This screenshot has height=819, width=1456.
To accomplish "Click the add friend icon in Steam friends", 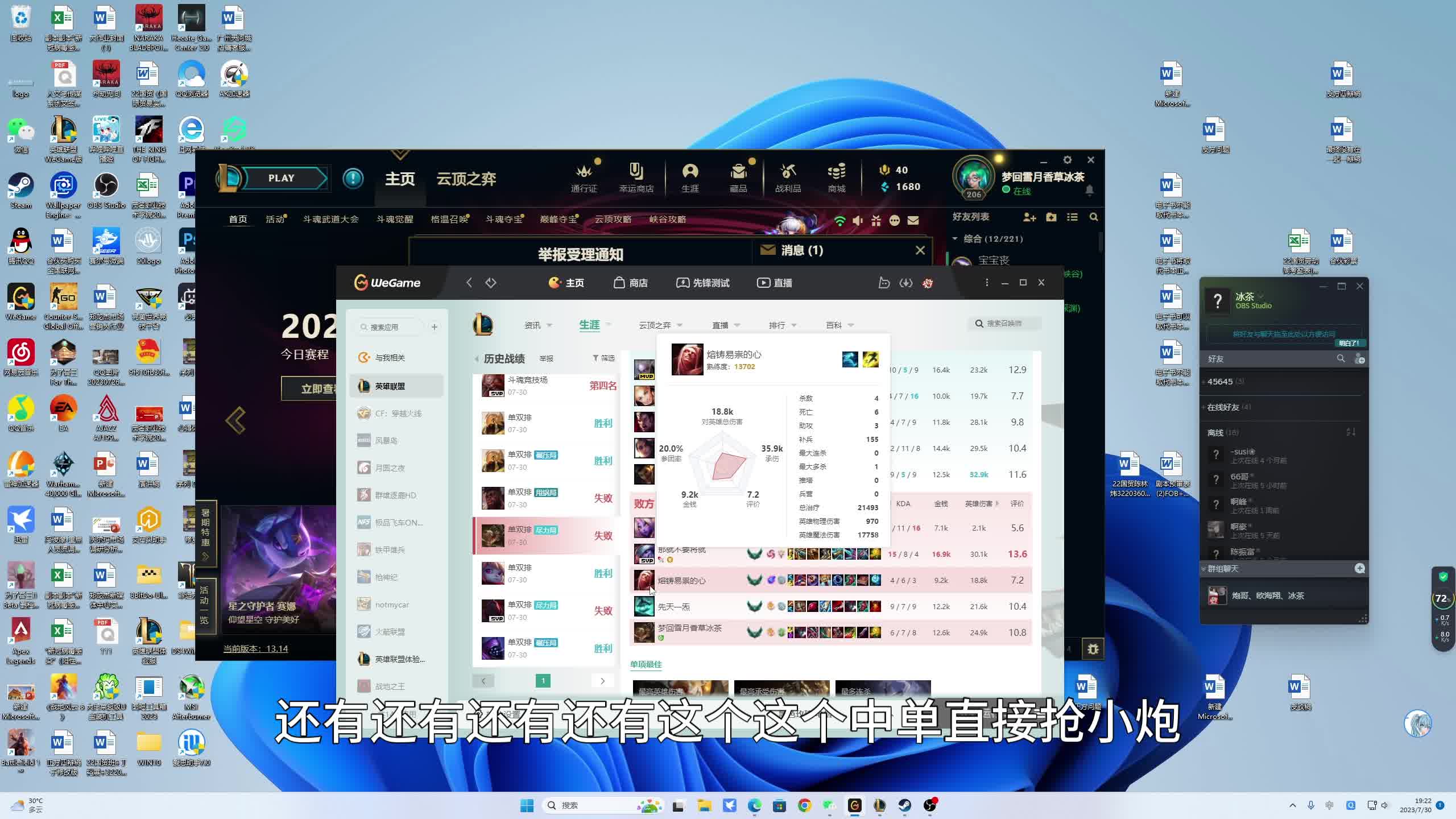I will 1359,359.
